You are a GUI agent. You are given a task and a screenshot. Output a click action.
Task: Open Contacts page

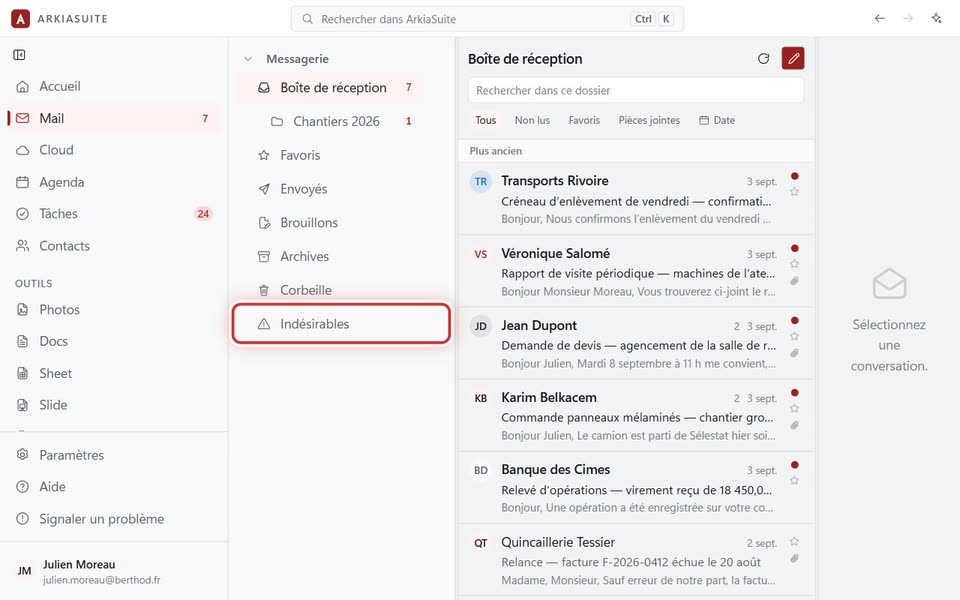114,246
